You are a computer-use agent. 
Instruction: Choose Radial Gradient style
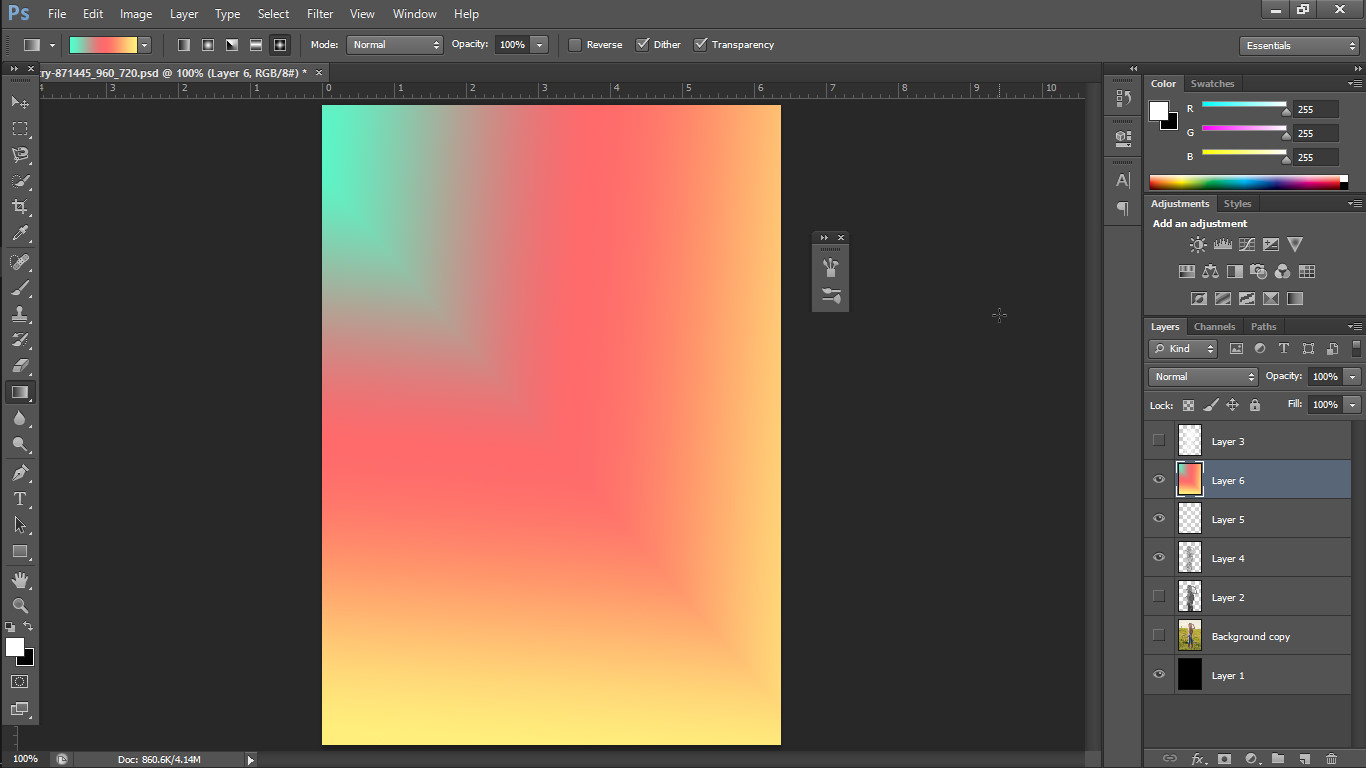pyautogui.click(x=208, y=45)
